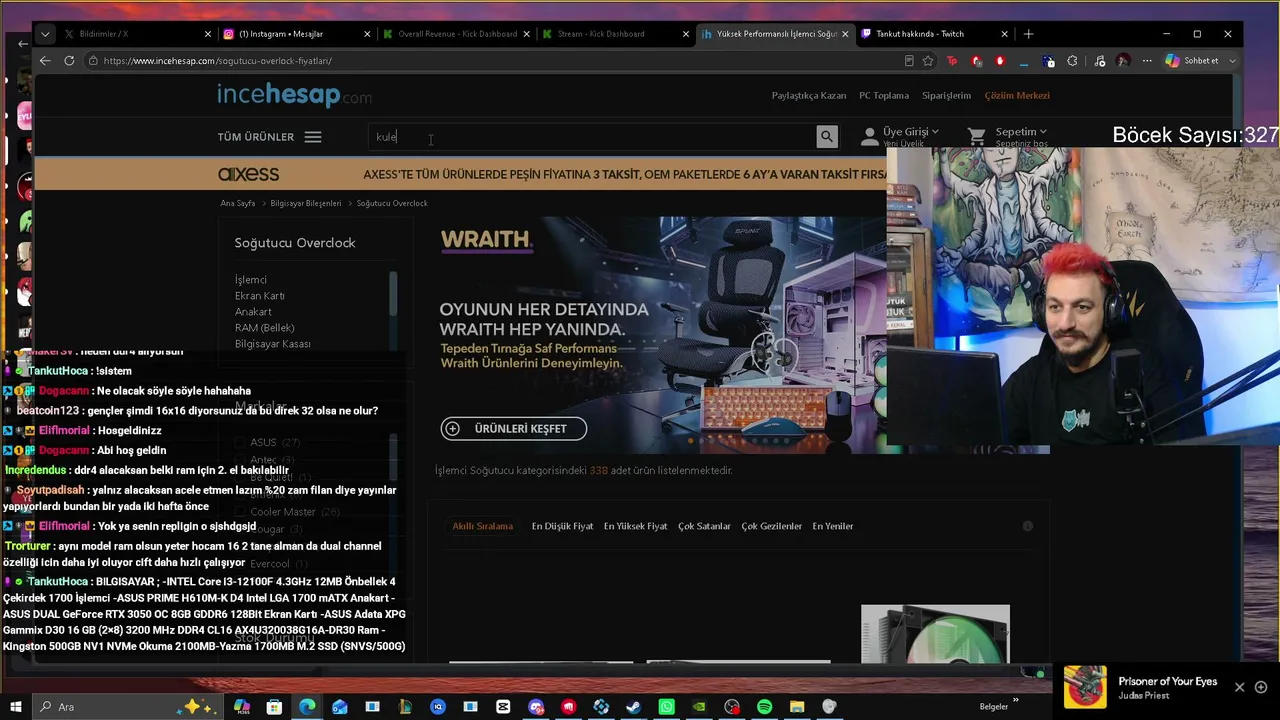Sort by En Yeniler
Screen dimensions: 1280x720
pyautogui.click(x=832, y=526)
